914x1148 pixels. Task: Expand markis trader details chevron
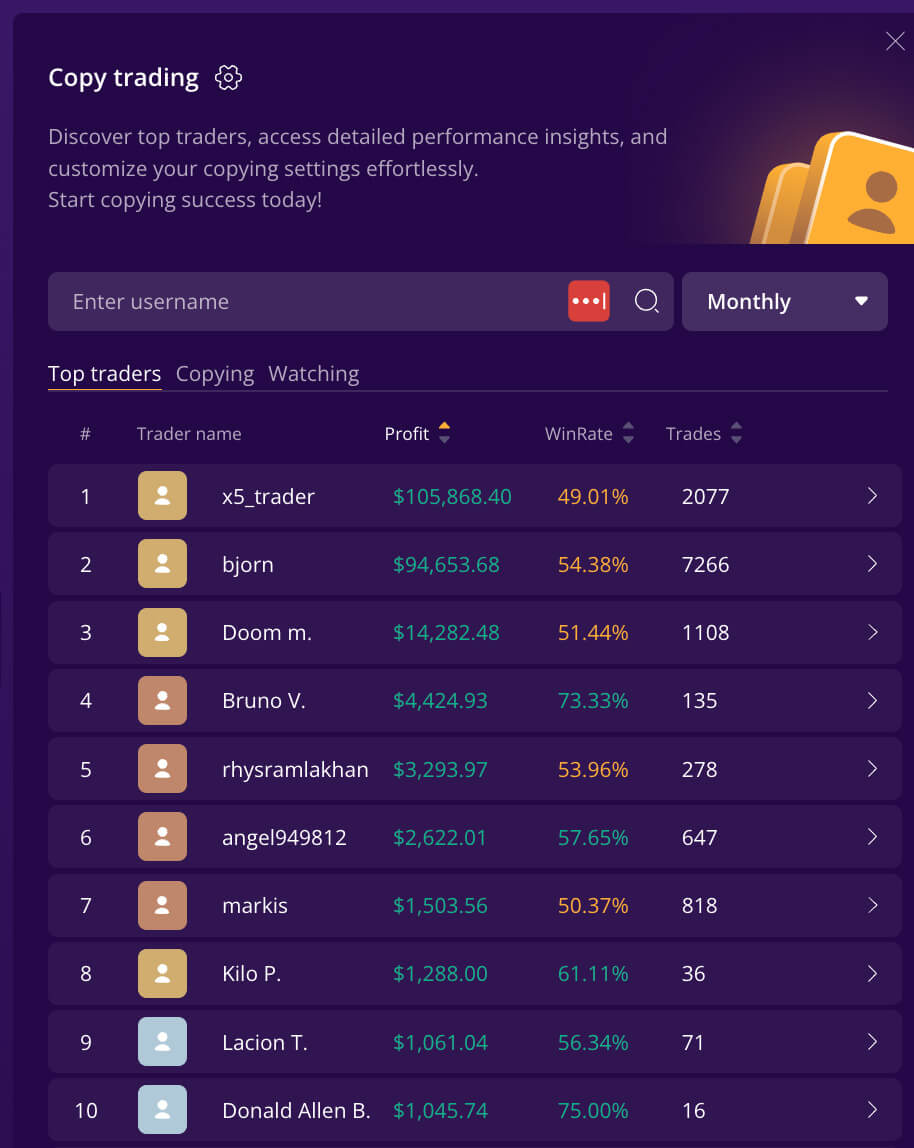pyautogui.click(x=872, y=905)
